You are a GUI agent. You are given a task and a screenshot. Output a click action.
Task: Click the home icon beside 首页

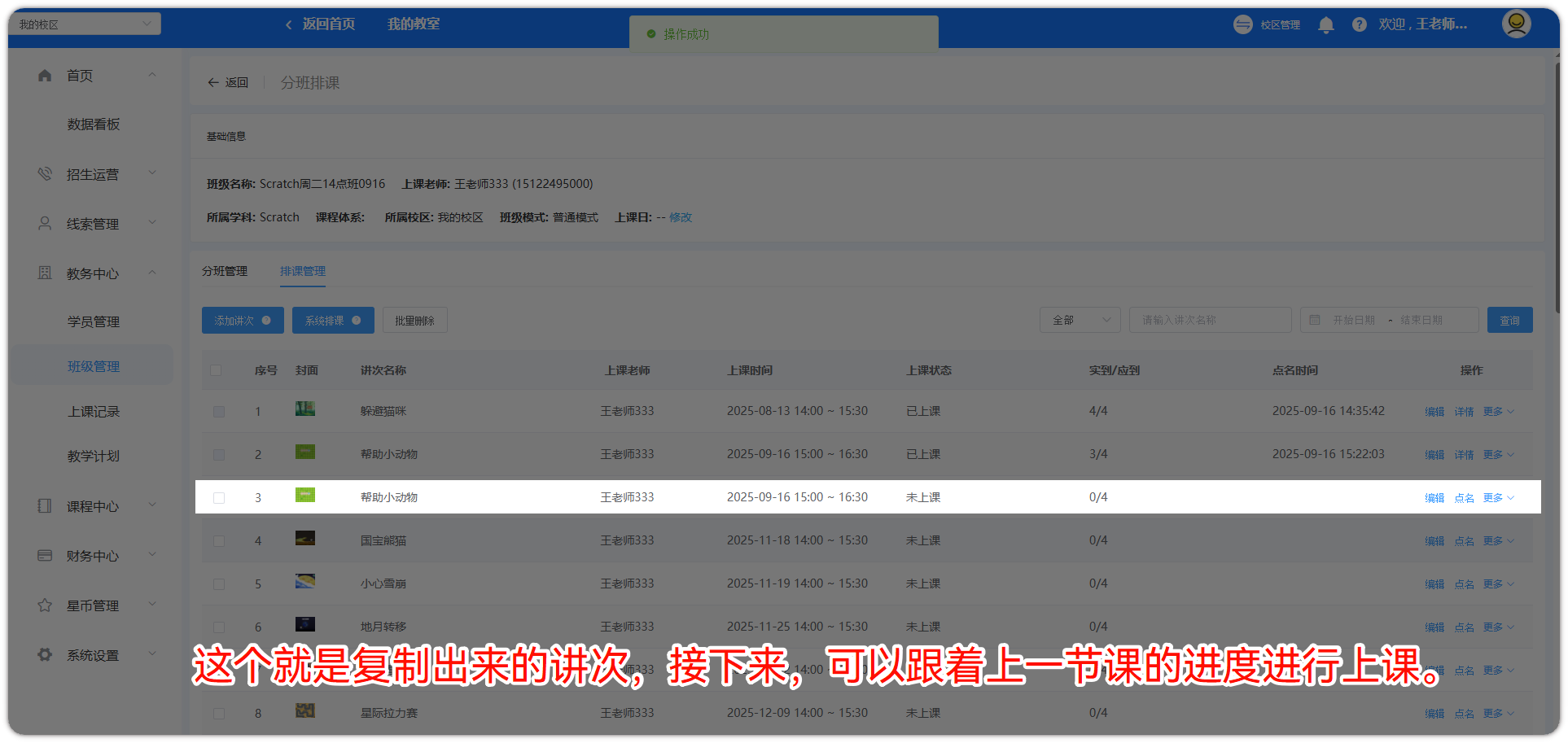pyautogui.click(x=45, y=76)
